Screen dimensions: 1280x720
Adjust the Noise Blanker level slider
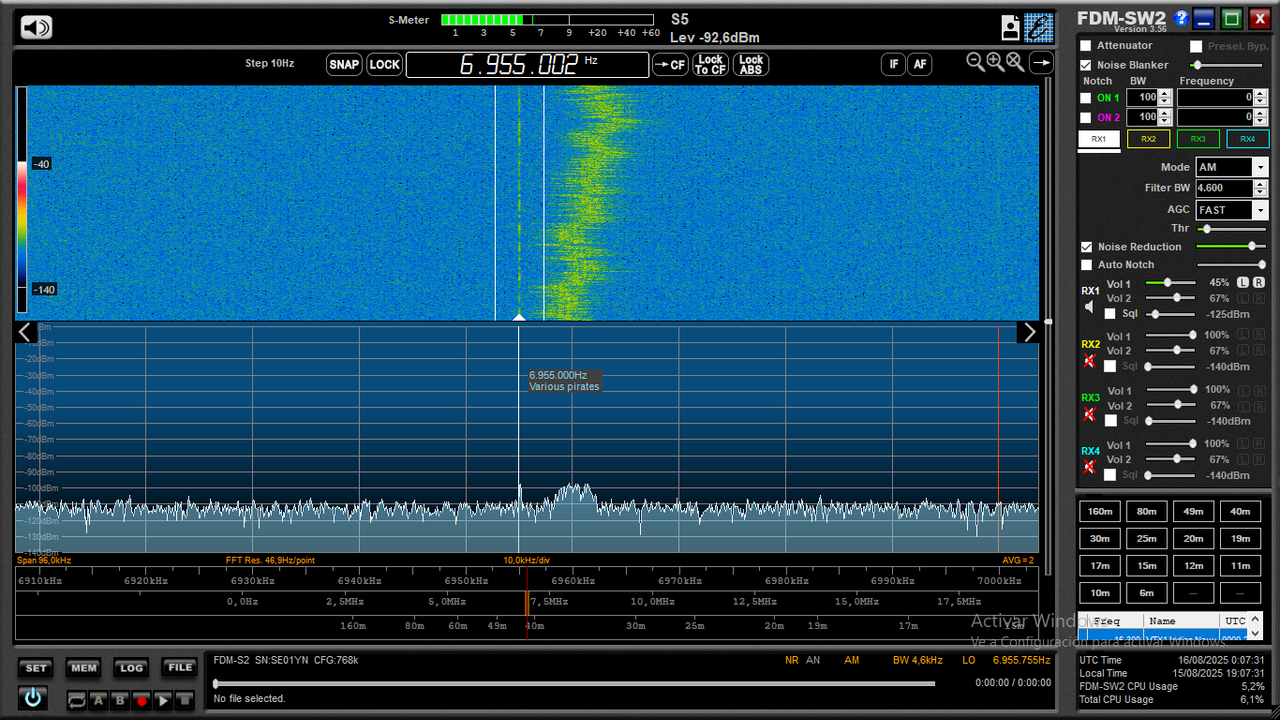point(1228,65)
